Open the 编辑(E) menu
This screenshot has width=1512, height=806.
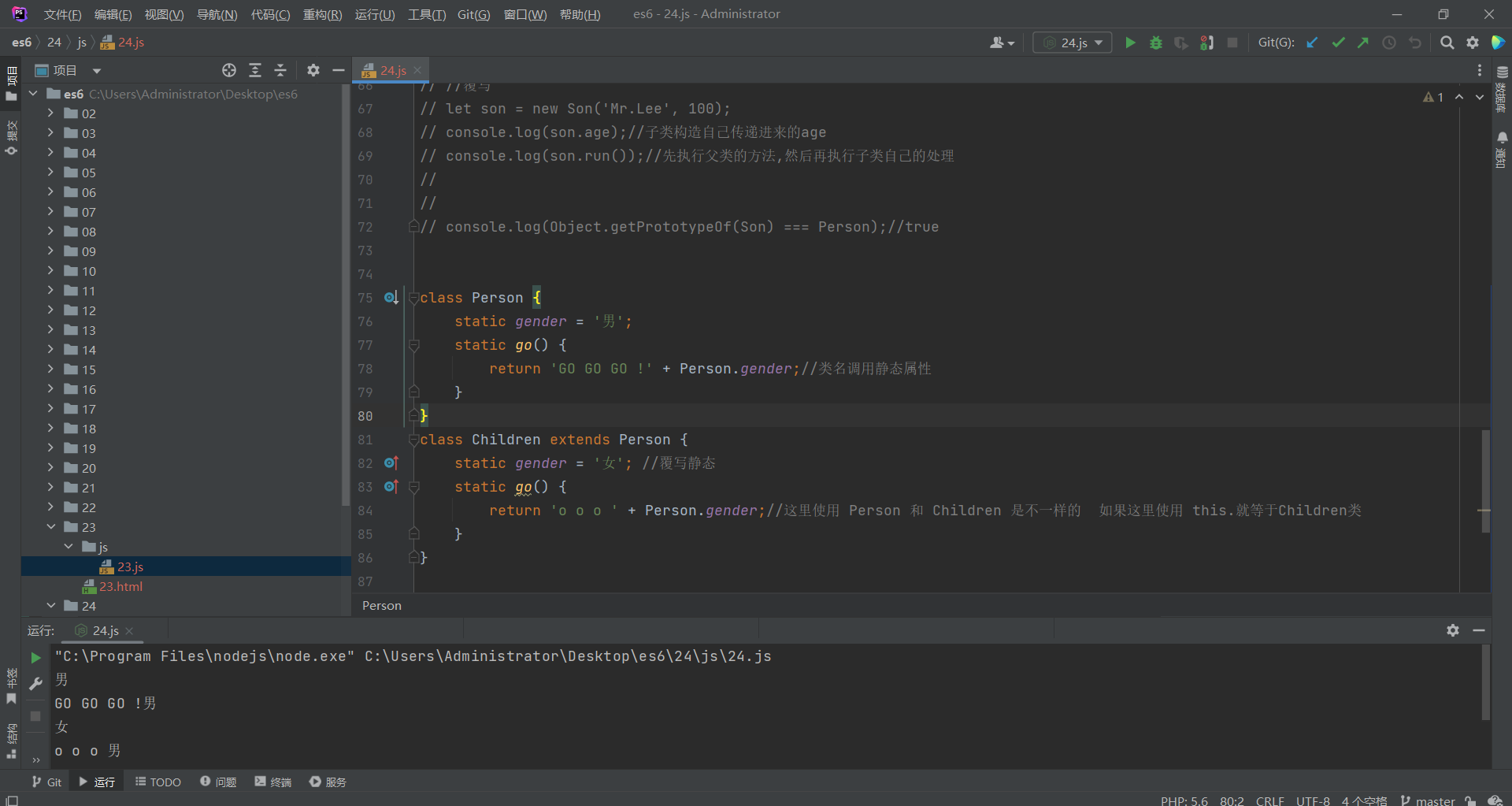(x=113, y=14)
